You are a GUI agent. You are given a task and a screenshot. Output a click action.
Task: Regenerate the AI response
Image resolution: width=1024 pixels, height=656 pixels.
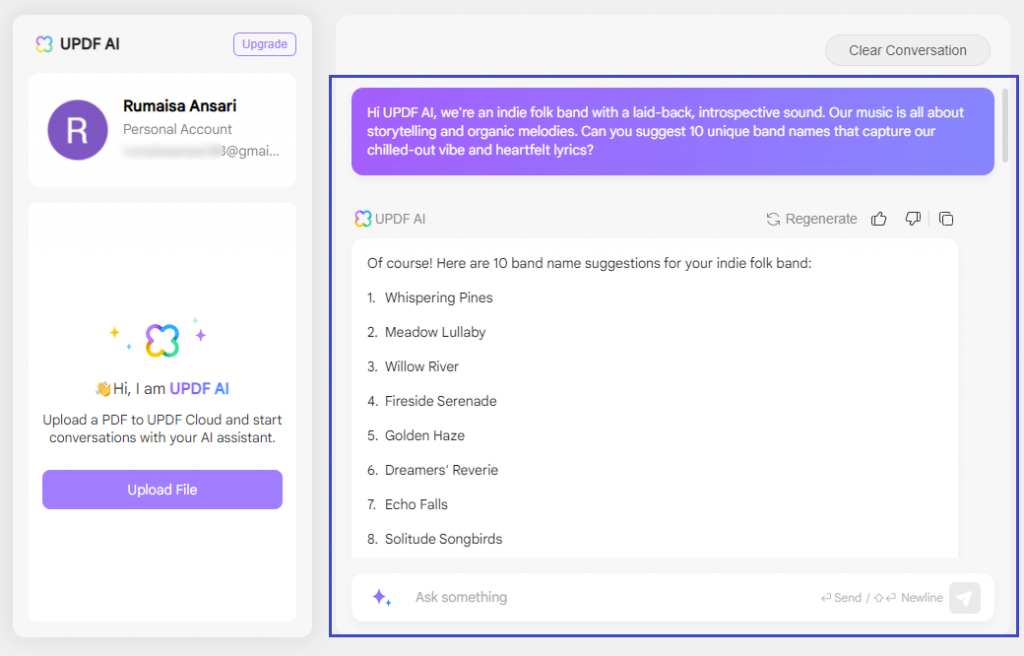(812, 219)
